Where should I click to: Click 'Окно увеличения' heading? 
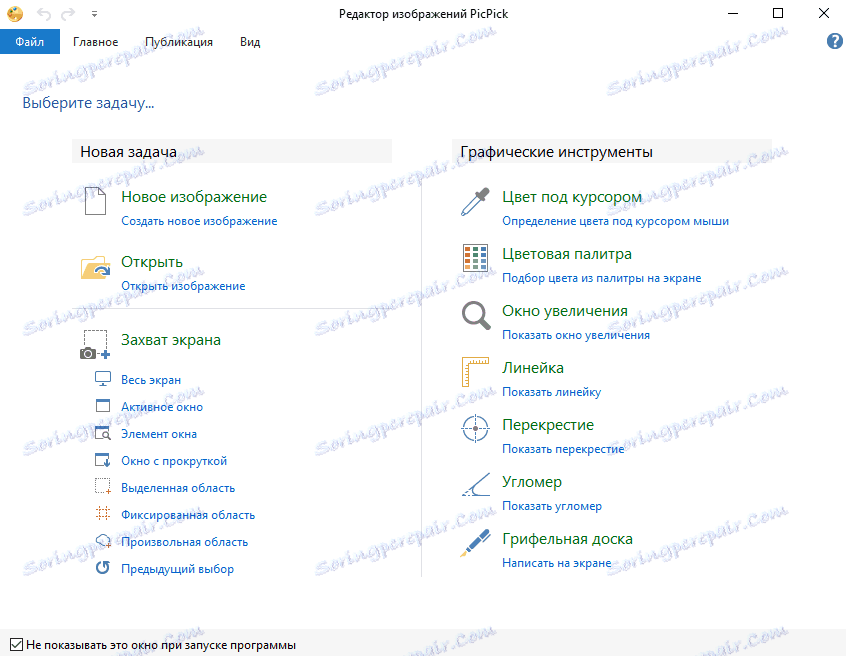(x=565, y=311)
